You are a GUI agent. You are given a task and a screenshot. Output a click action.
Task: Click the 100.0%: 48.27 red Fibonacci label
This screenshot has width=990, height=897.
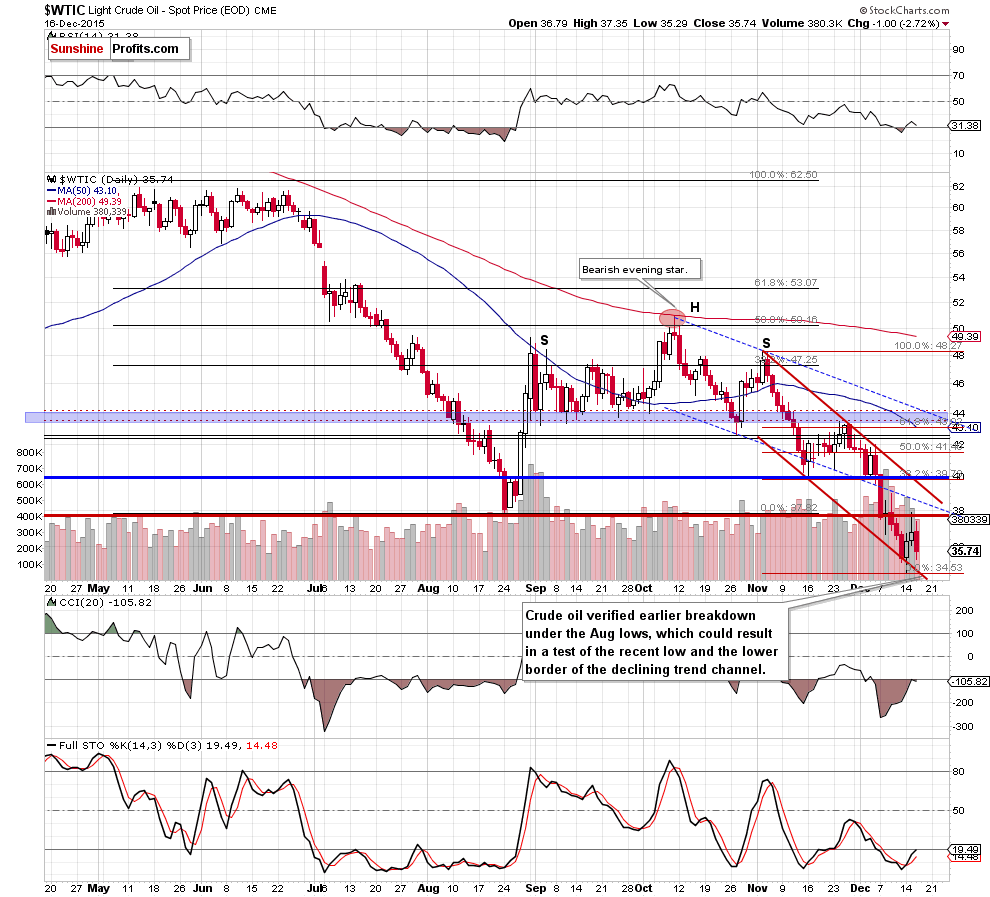[x=928, y=346]
